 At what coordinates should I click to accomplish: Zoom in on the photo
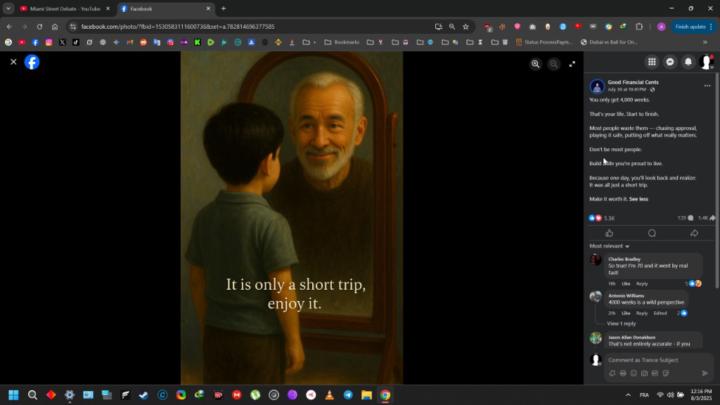pos(535,64)
